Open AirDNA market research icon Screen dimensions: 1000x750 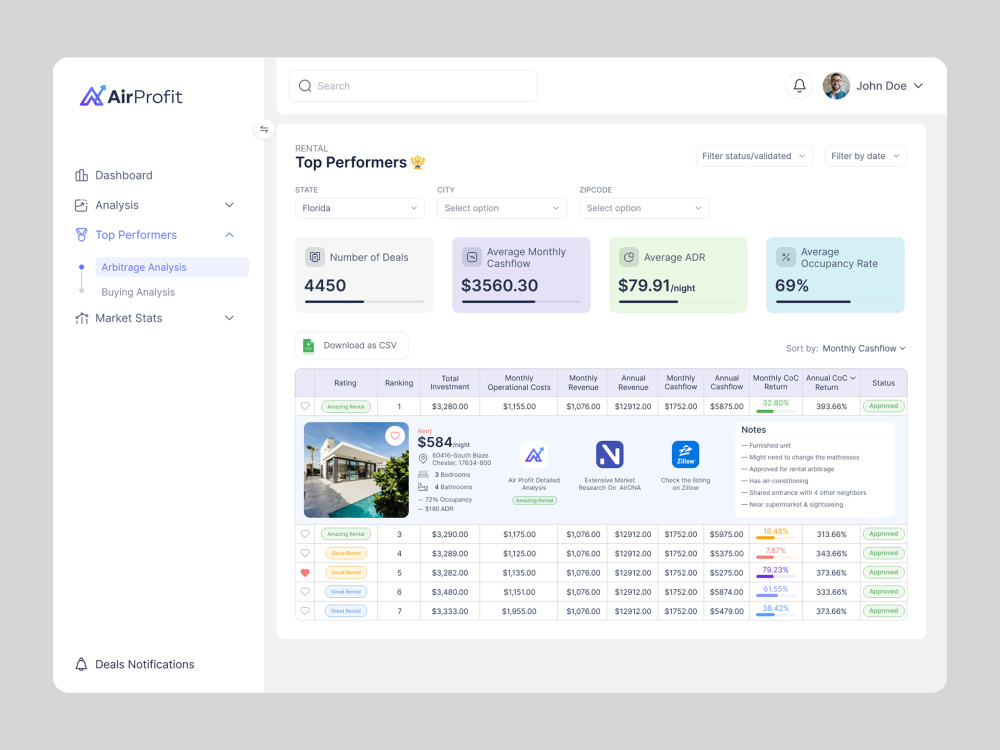610,454
